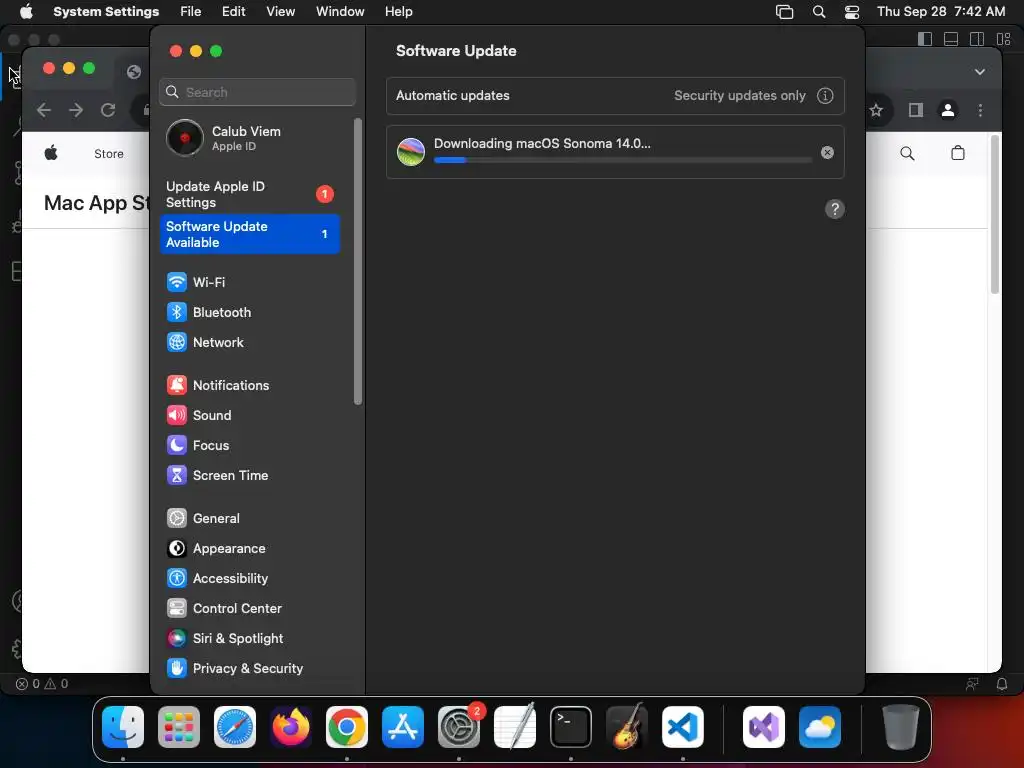
Task: Click the settings sidebar scrollbar
Action: tap(358, 261)
